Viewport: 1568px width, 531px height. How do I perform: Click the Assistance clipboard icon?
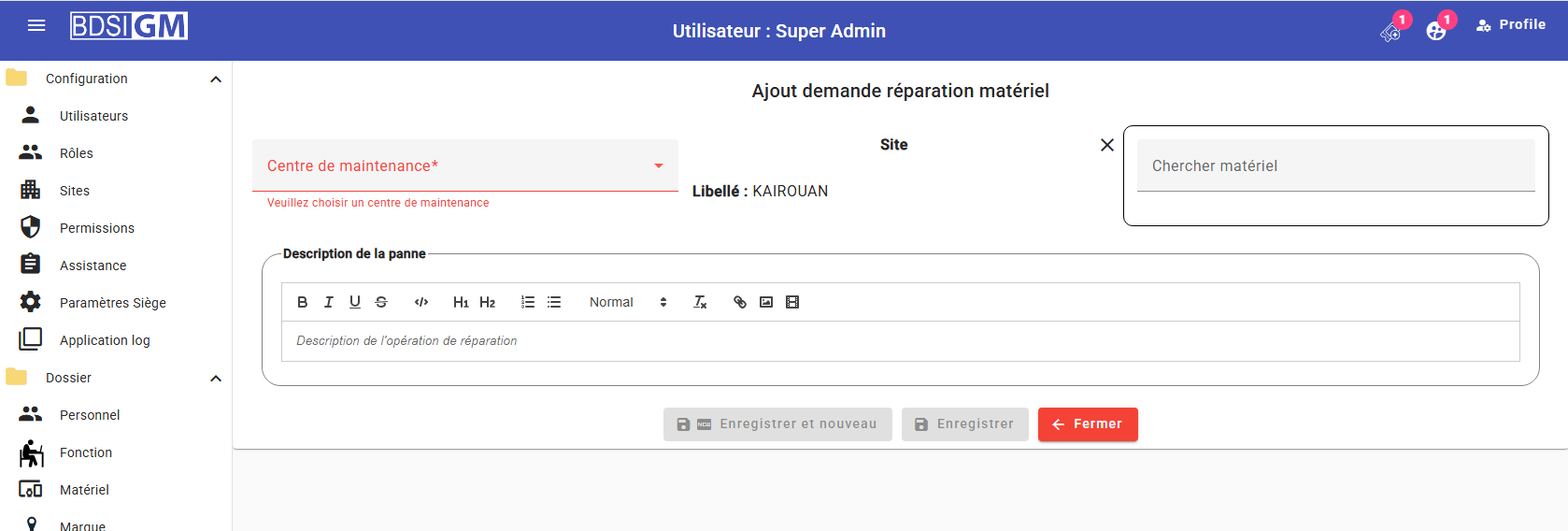pyautogui.click(x=31, y=264)
